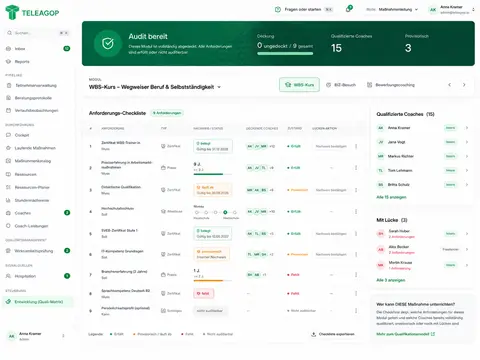Open the three-dot menu for row 1
Viewport: 480px width, 360px height.
356,146
